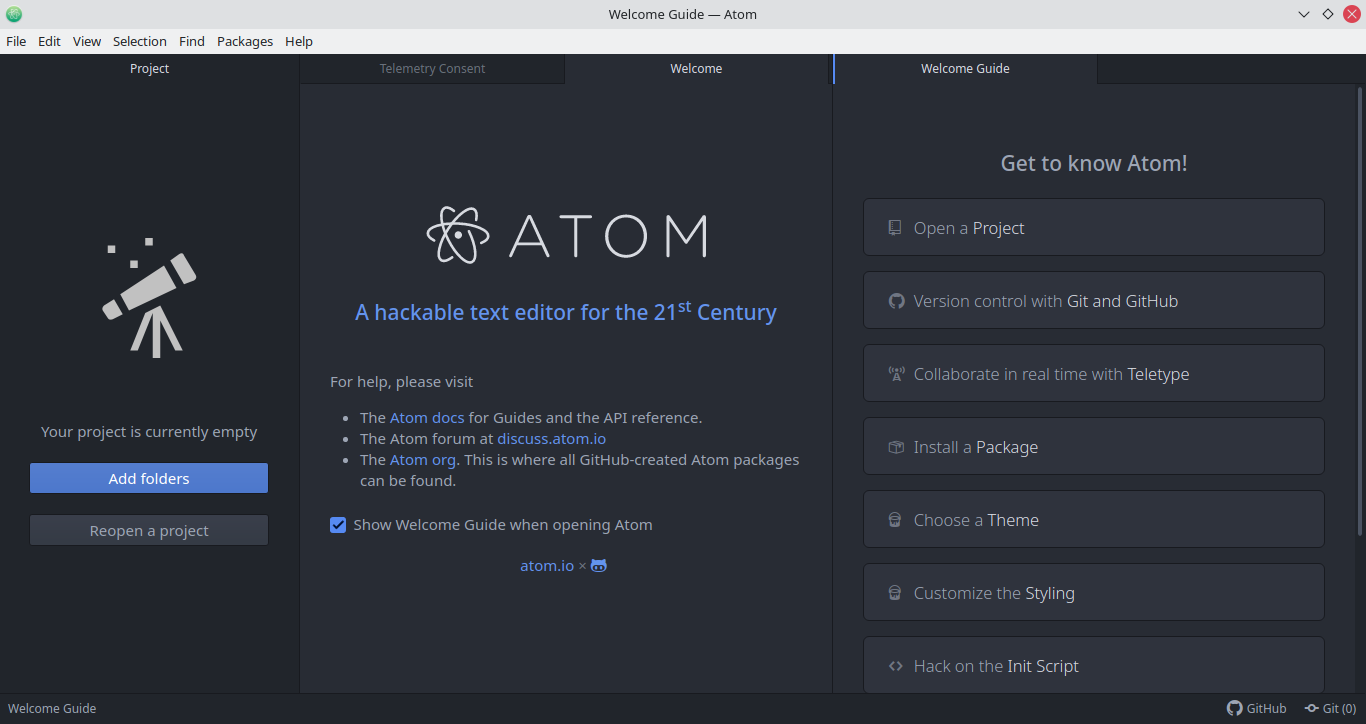Click the Octocat icon next to atom.io
The height and width of the screenshot is (724, 1366).
coord(599,566)
